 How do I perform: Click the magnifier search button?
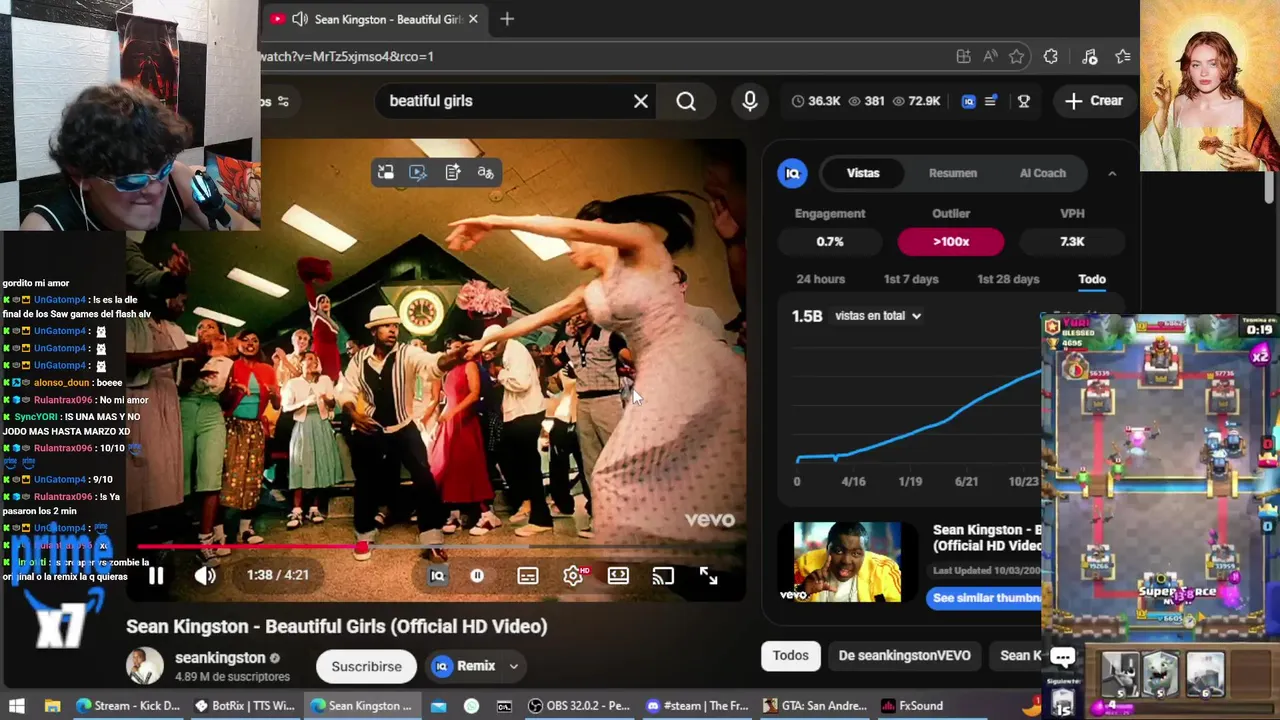(x=686, y=101)
